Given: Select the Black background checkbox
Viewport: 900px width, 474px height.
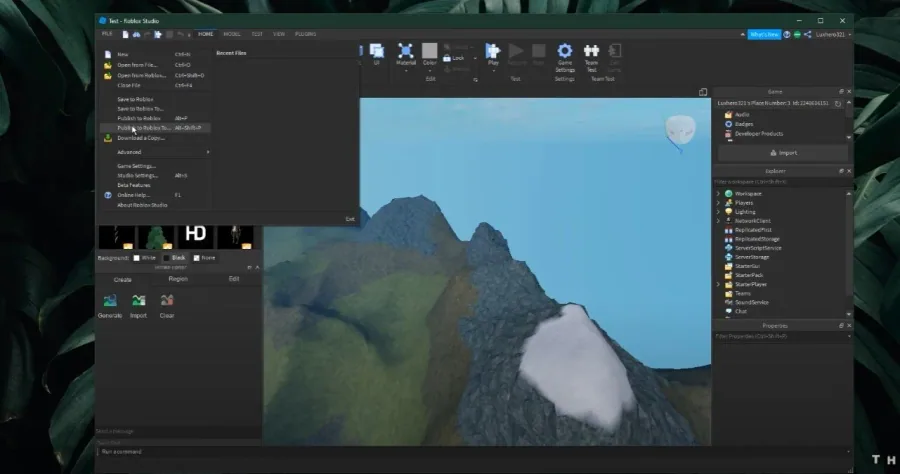Looking at the screenshot, I should (166, 258).
